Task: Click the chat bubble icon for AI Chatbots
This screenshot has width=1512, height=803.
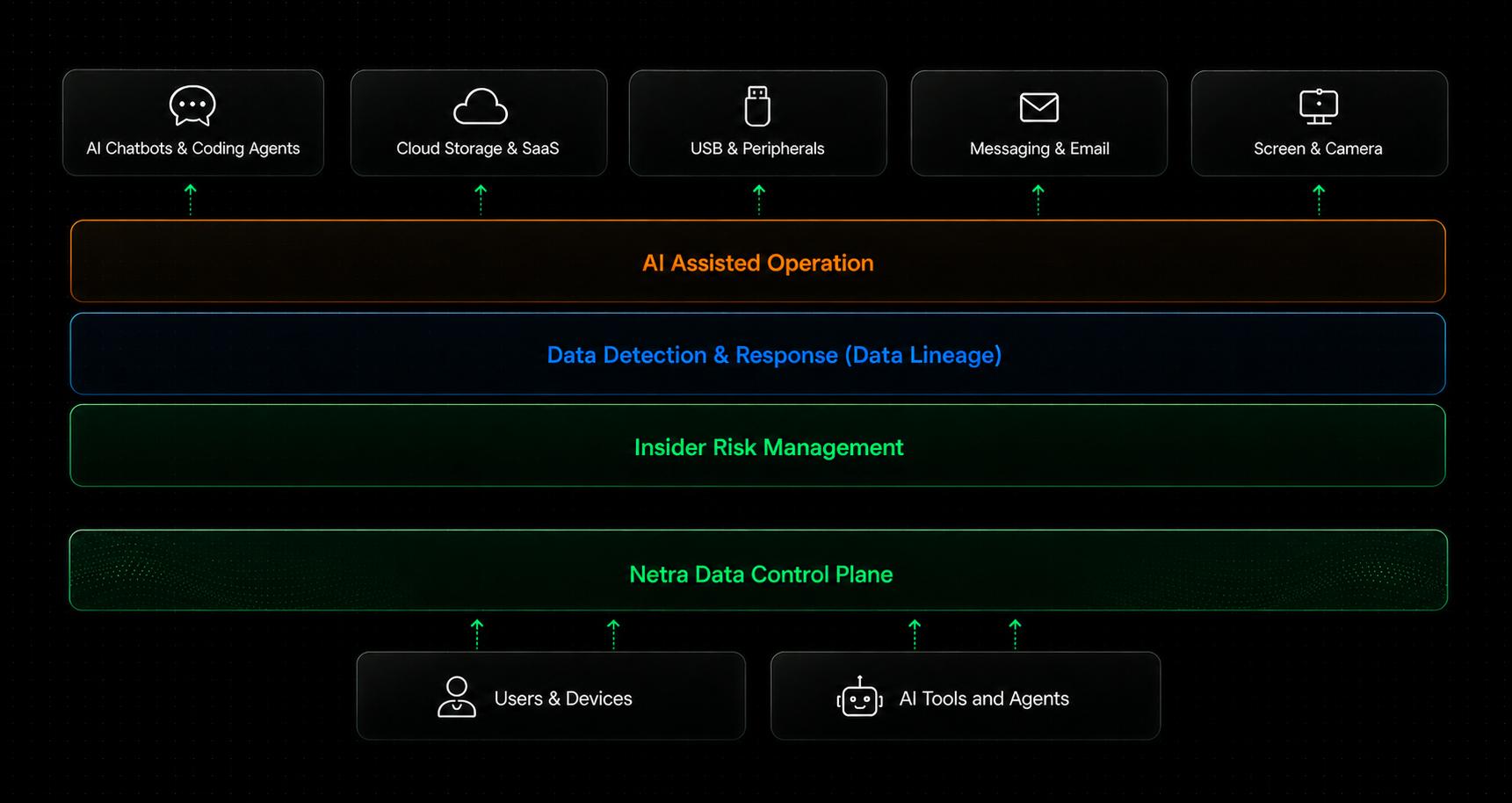Action: pyautogui.click(x=192, y=105)
